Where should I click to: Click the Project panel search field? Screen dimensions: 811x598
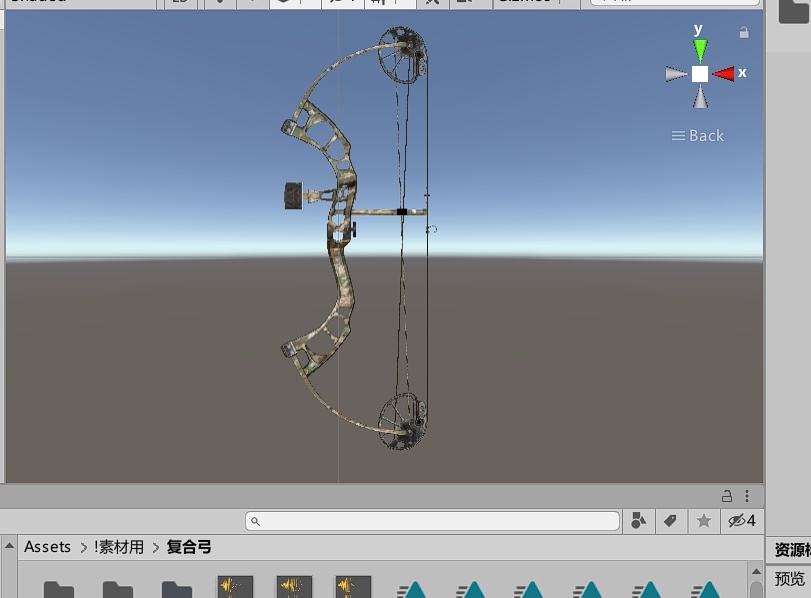(432, 521)
